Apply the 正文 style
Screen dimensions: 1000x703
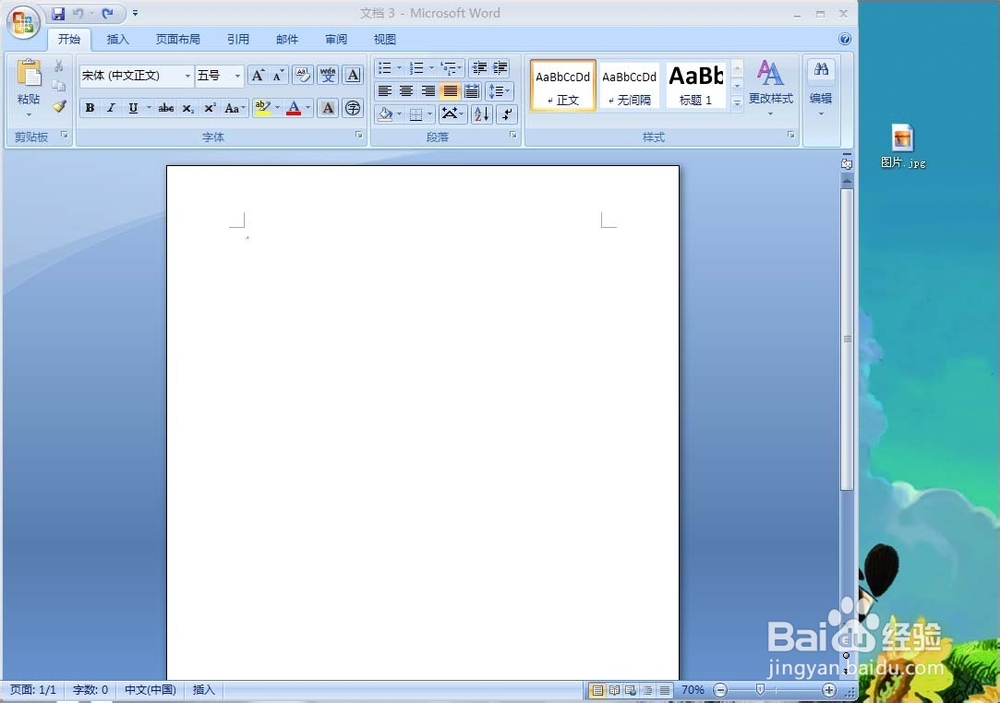pyautogui.click(x=563, y=85)
